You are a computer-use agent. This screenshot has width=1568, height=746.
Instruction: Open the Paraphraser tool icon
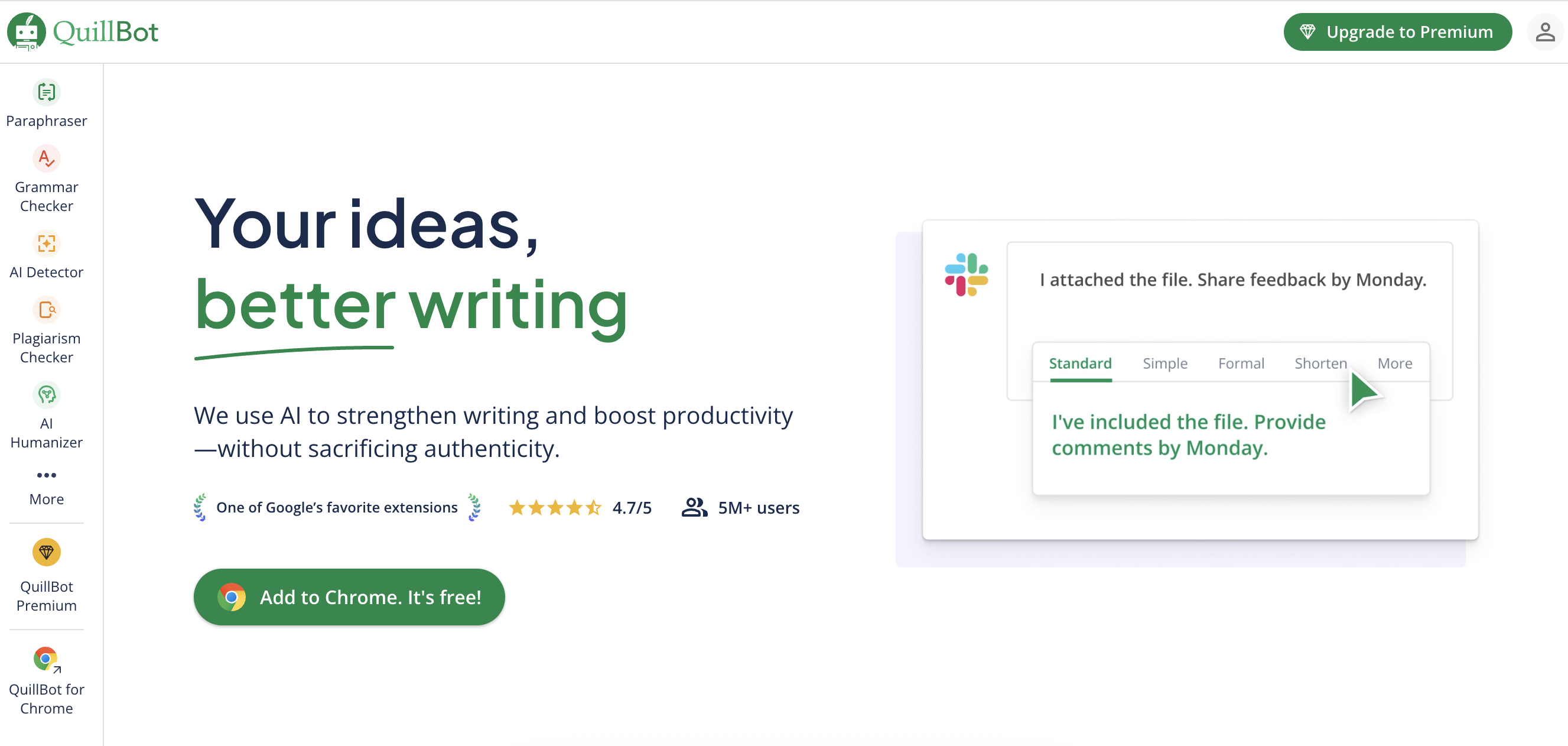click(x=46, y=93)
